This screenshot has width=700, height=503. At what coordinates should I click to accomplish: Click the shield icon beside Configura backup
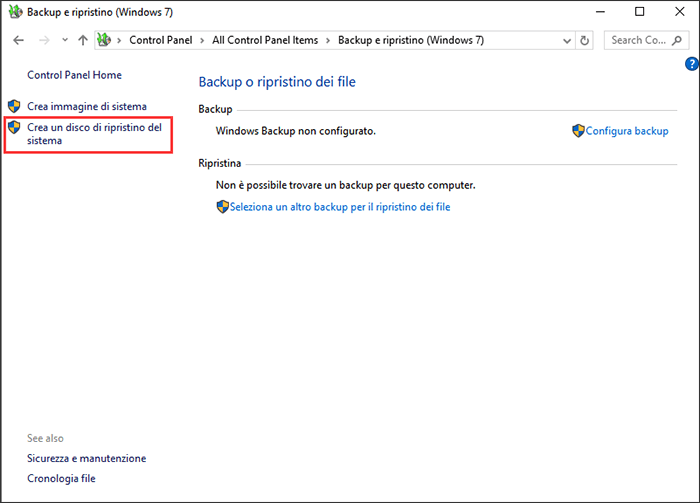578,131
